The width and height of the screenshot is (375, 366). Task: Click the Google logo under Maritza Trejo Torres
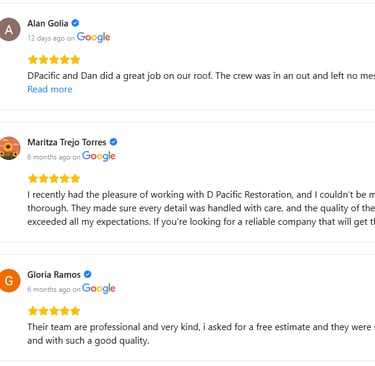(x=99, y=156)
